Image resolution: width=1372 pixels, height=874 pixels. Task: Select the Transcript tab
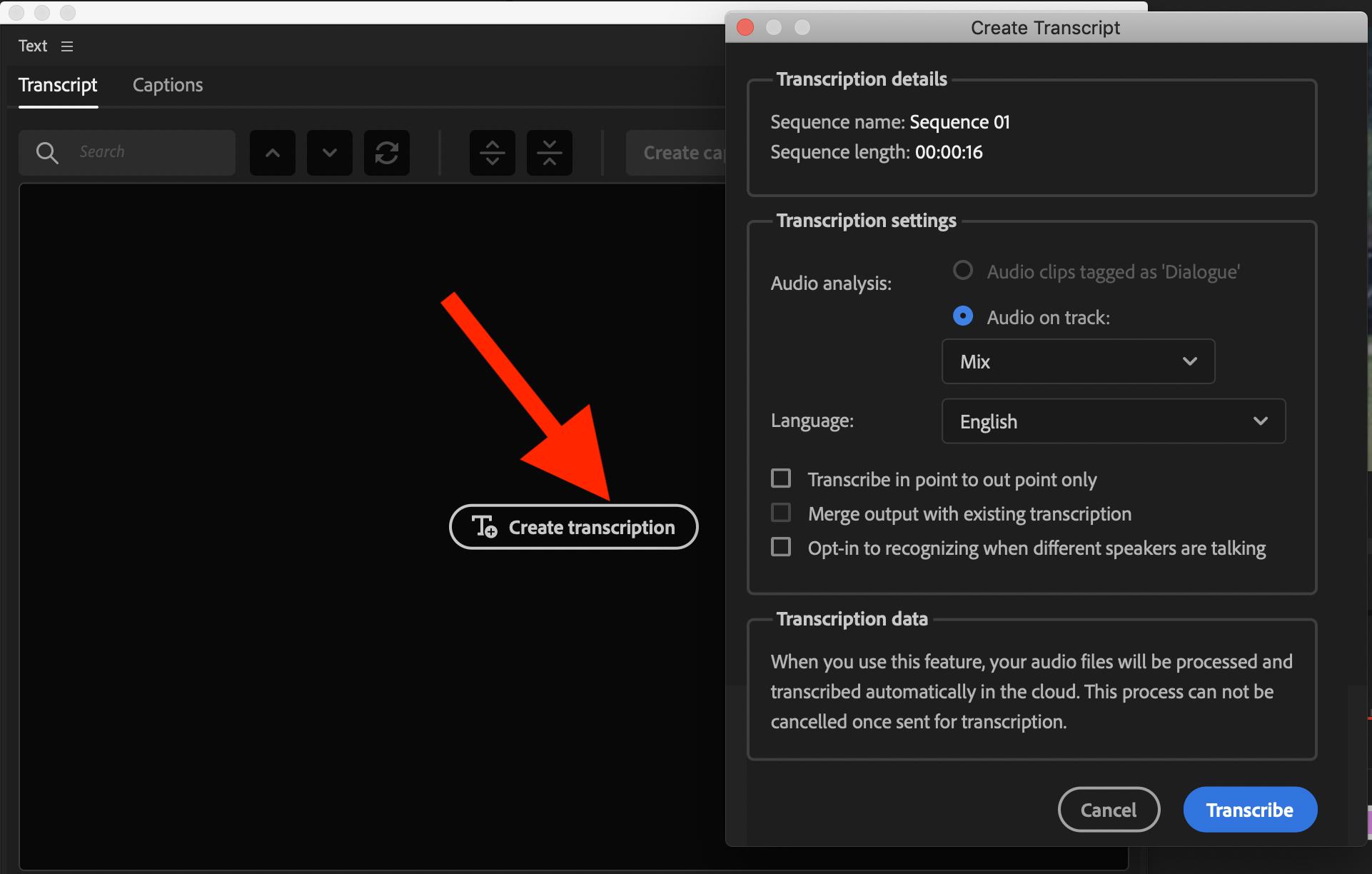[58, 85]
